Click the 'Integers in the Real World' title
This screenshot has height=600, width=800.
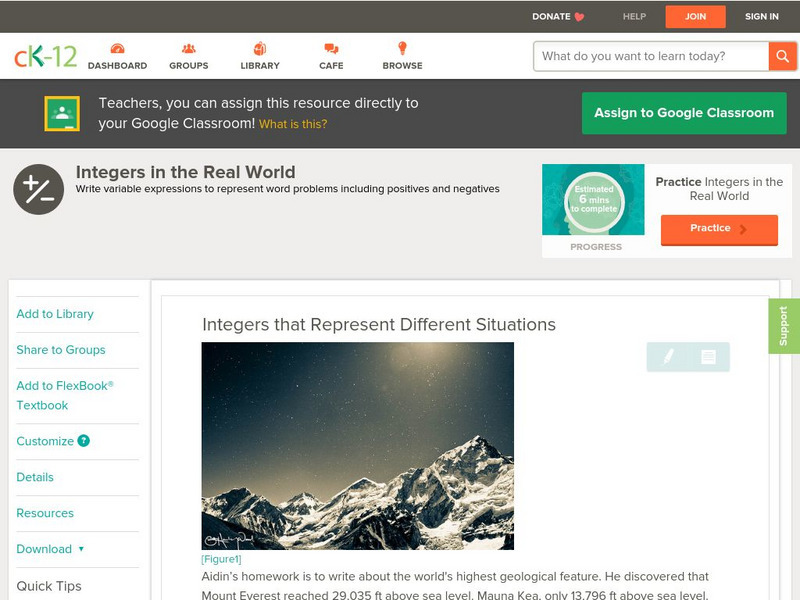tap(186, 172)
